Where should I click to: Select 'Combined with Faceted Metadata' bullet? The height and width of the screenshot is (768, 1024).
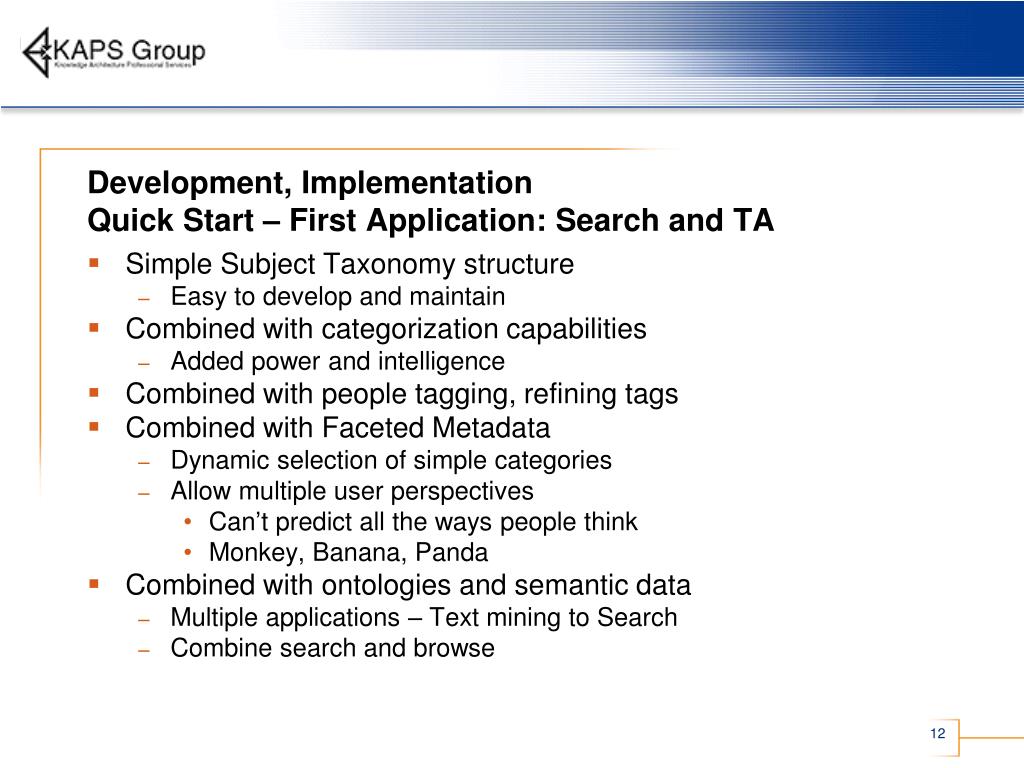point(338,428)
